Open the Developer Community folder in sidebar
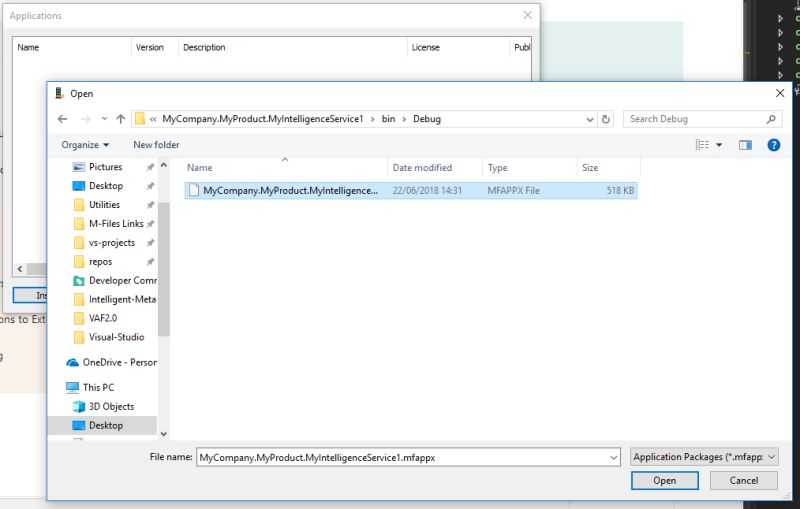This screenshot has height=509, width=800. [122, 281]
